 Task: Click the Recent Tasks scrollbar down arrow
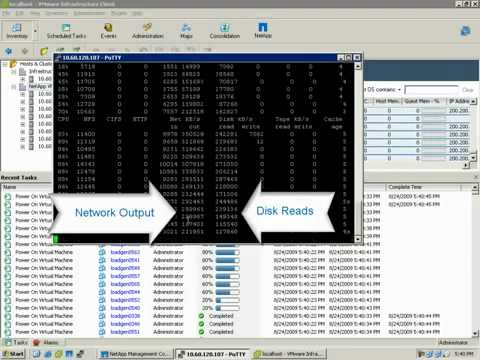coord(475,333)
